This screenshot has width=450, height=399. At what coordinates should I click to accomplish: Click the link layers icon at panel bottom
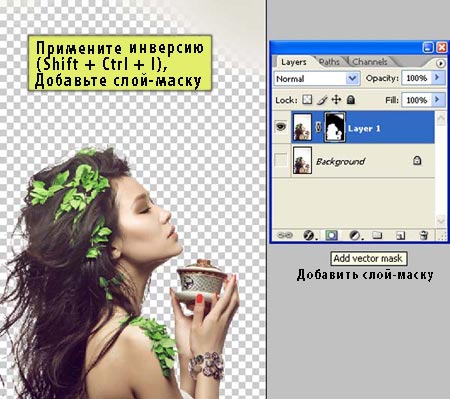click(x=285, y=235)
